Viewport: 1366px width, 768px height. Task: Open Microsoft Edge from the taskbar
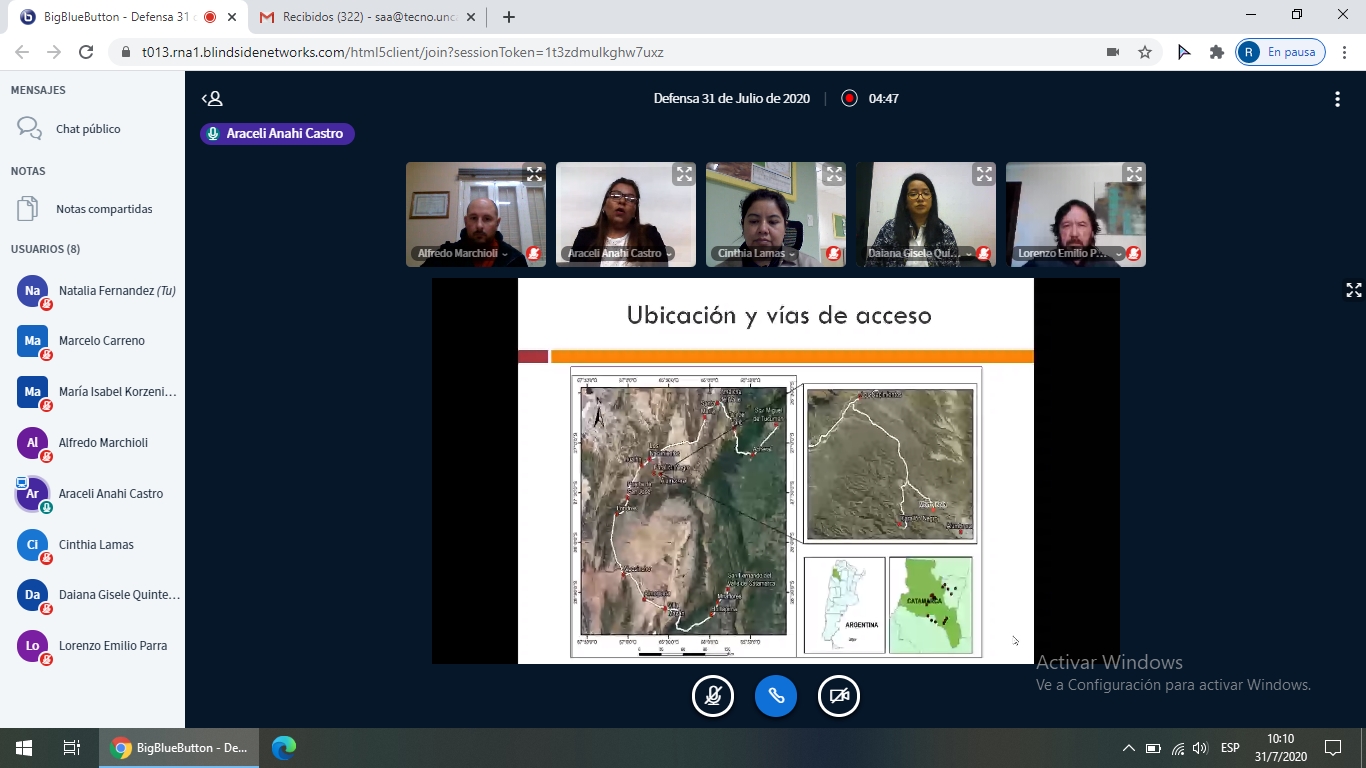click(x=284, y=748)
